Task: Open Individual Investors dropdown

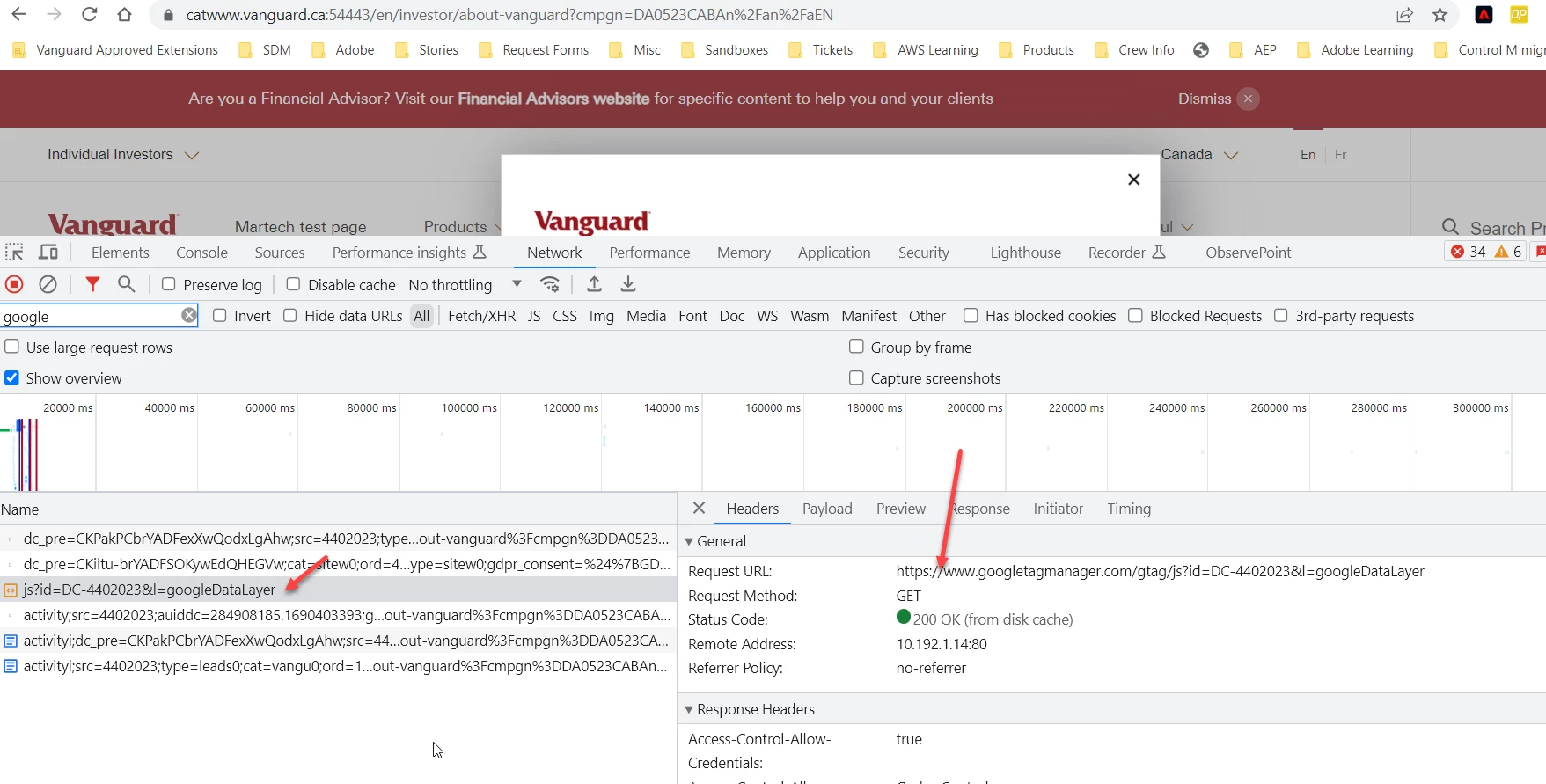Action: coord(123,154)
